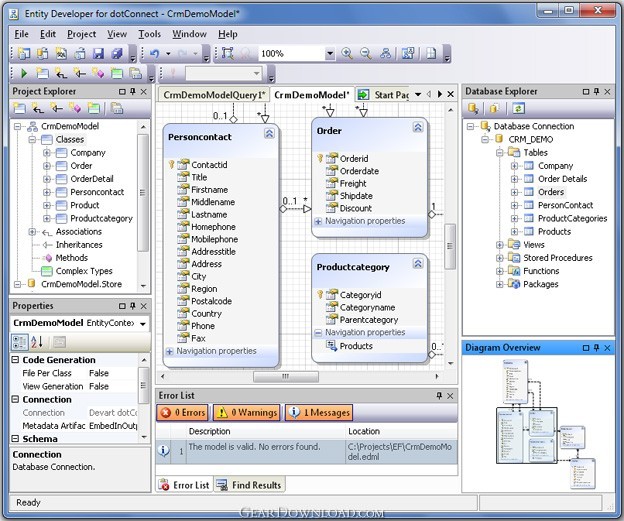Click the Export Diagram image icon
The width and height of the screenshot is (624, 521).
click(x=408, y=53)
